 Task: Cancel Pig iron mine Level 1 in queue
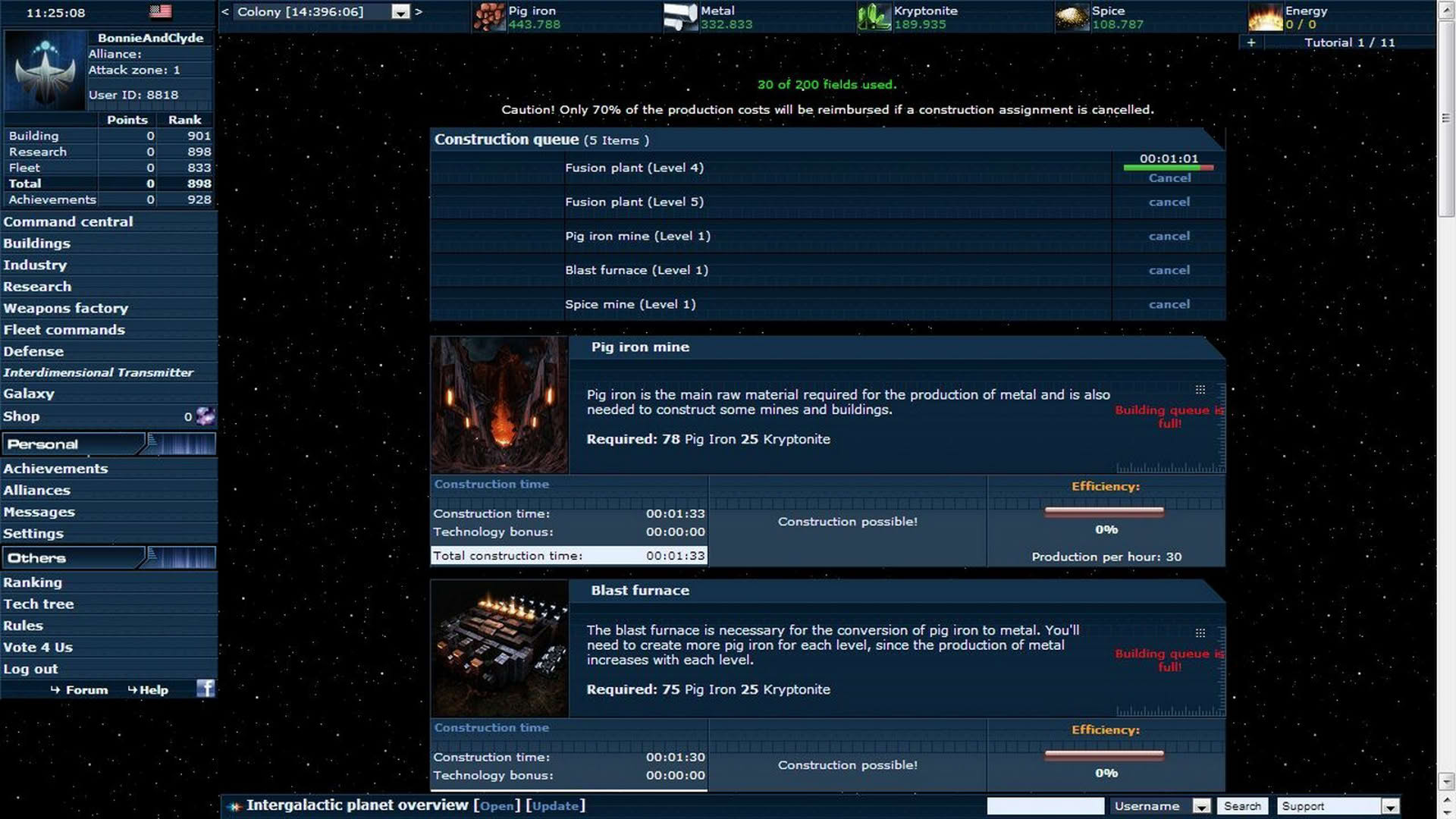1169,236
